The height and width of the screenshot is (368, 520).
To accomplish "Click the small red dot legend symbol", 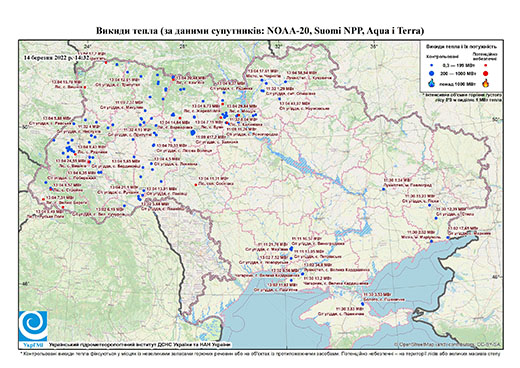I will pyautogui.click(x=485, y=65).
